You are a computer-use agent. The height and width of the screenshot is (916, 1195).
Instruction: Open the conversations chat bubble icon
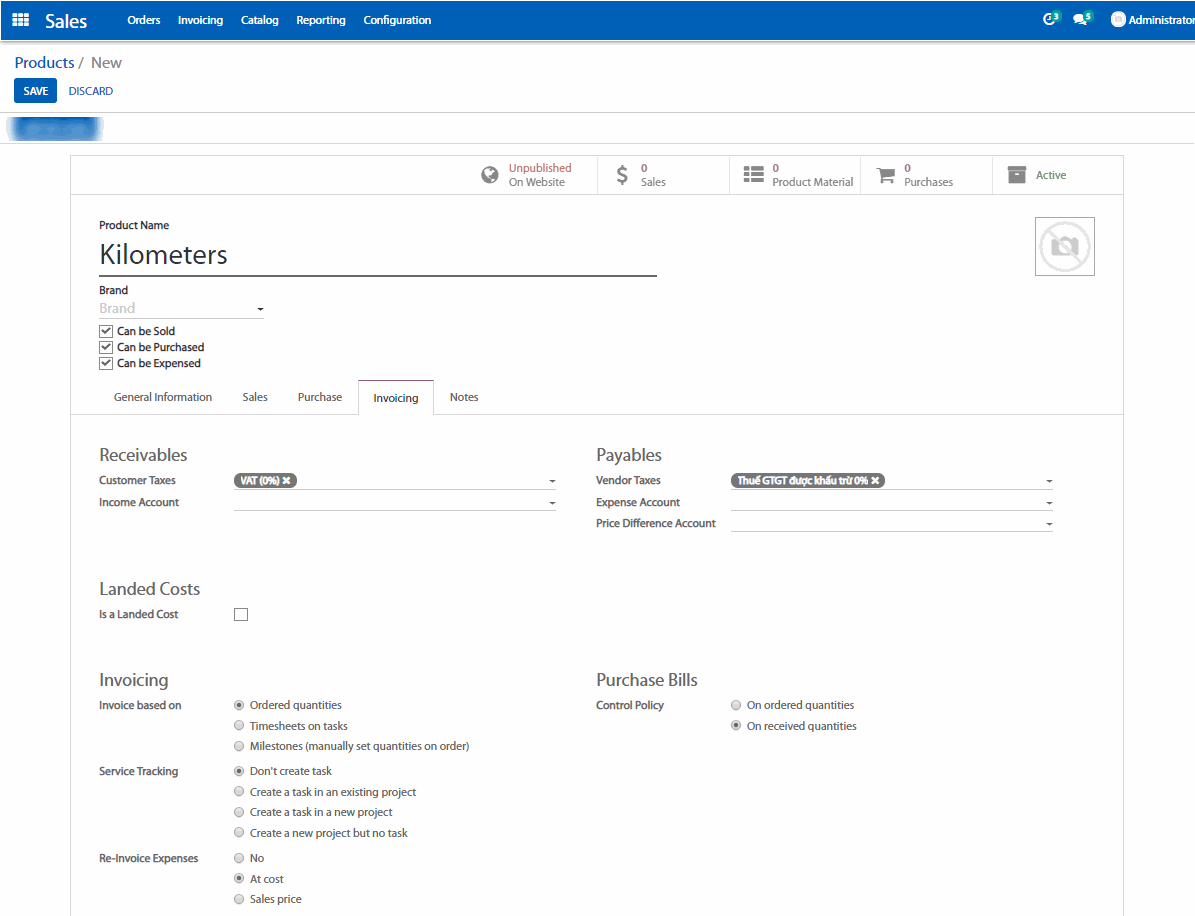1080,19
